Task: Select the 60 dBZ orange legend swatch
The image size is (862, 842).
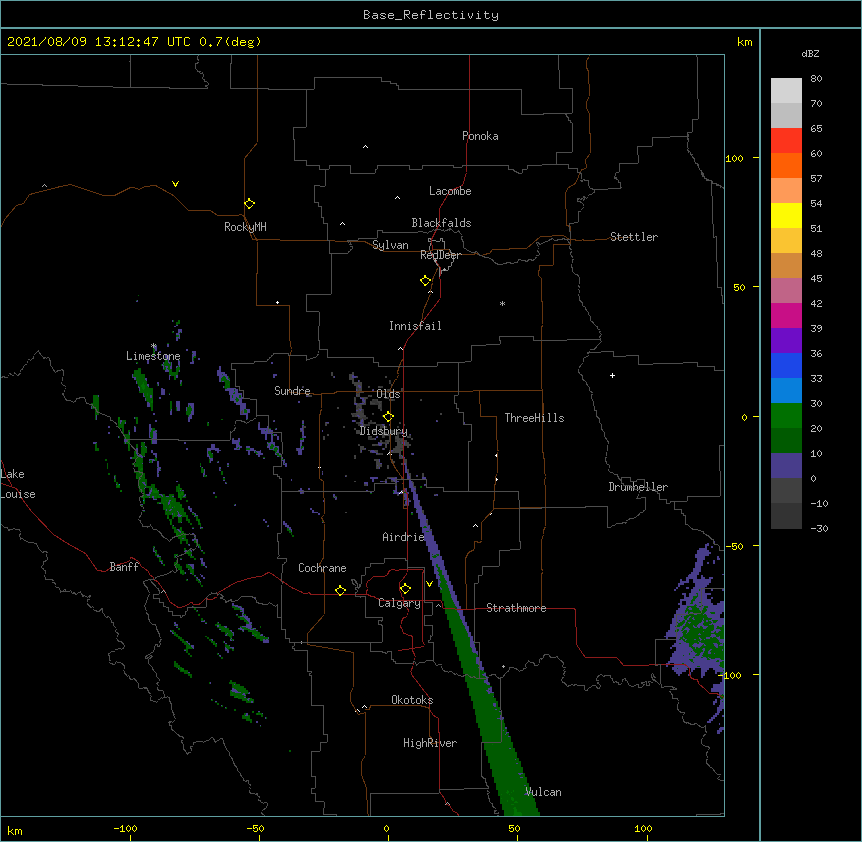Action: click(x=786, y=165)
